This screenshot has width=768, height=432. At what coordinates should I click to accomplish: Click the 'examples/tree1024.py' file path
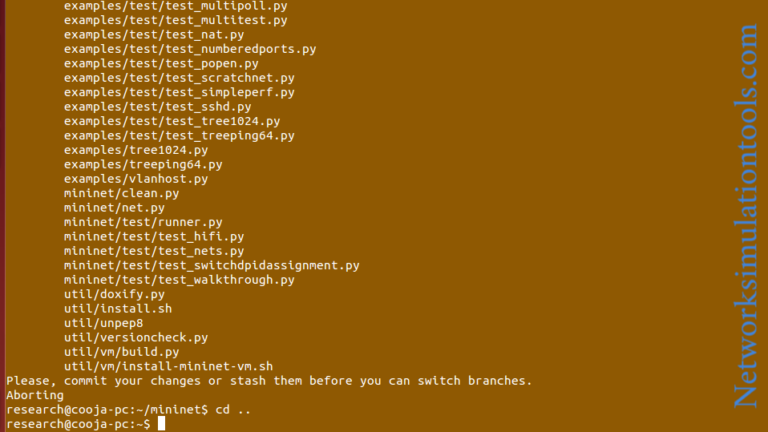(136, 150)
